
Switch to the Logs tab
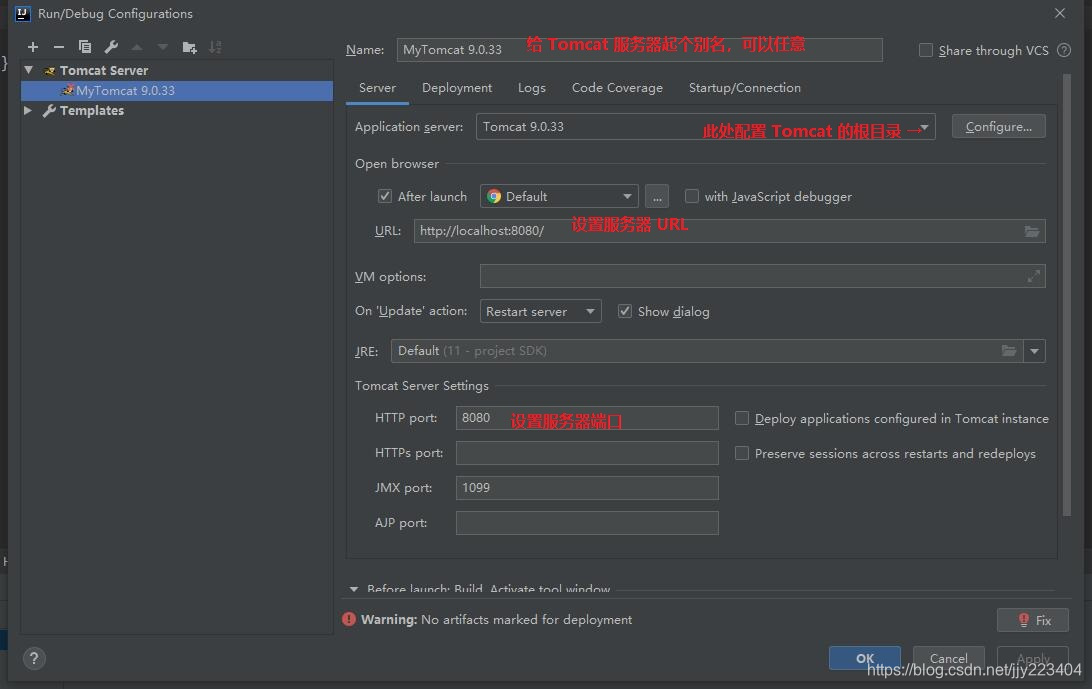(x=531, y=88)
